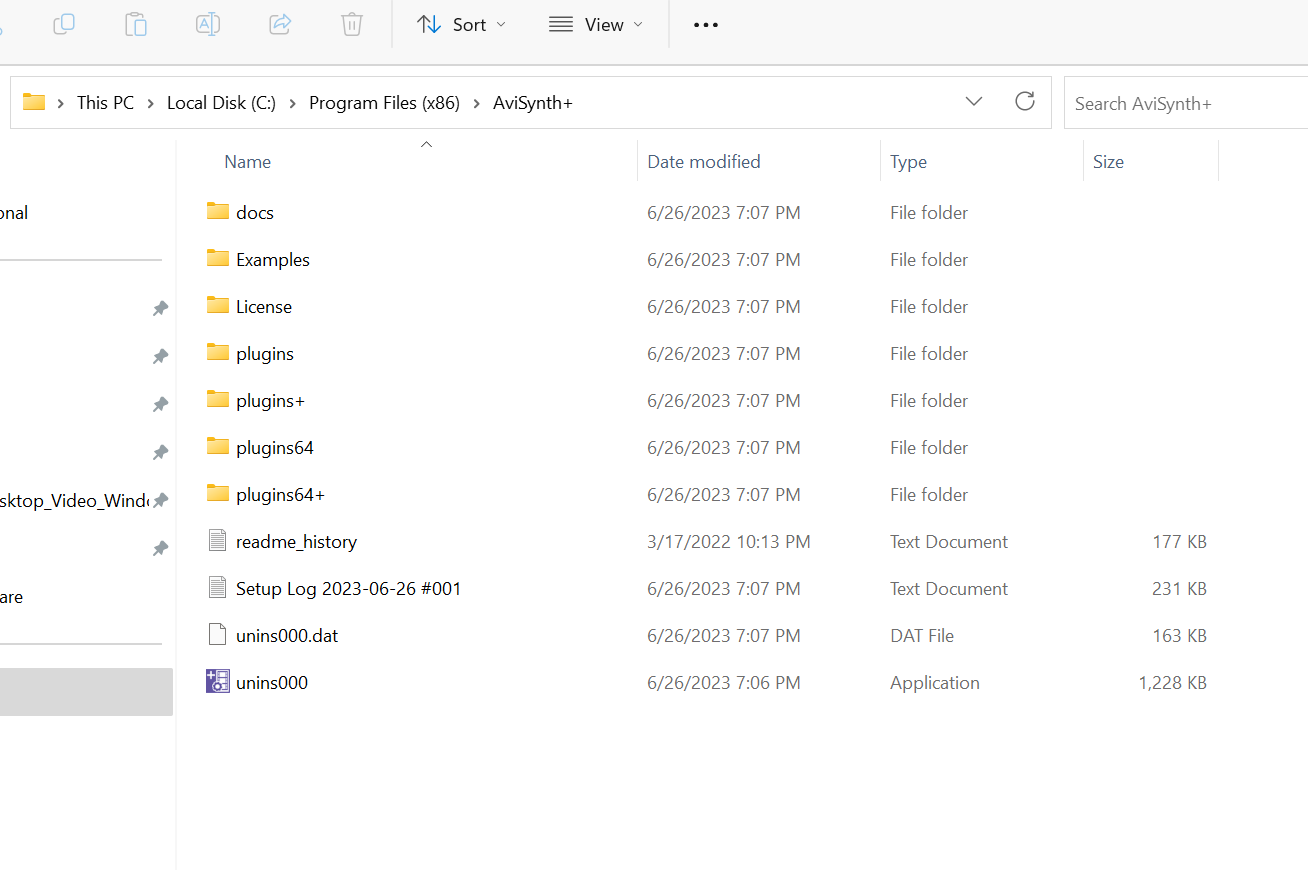
Task: Open the Sort dropdown menu
Action: 461,24
